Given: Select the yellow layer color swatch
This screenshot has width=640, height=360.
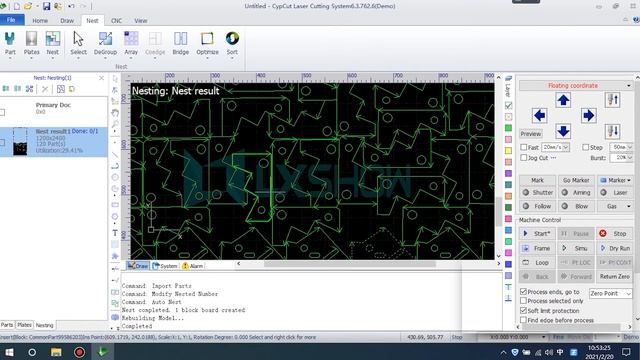Looking at the screenshot, I should coord(508,151).
